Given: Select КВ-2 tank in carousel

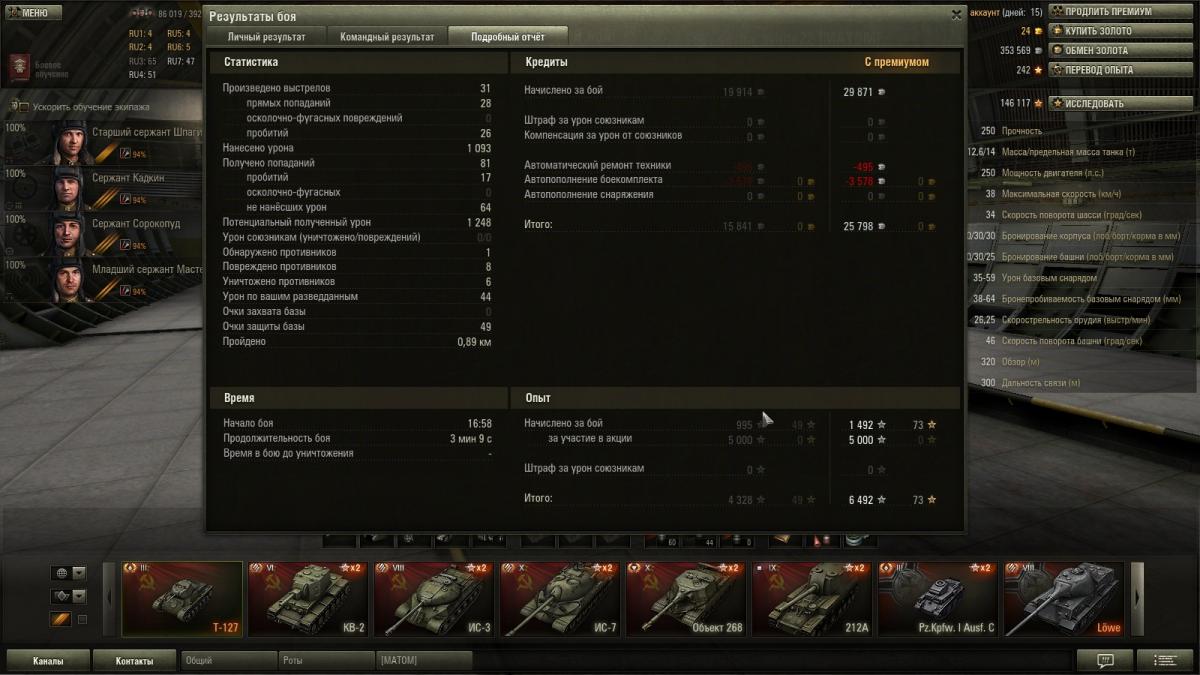Looking at the screenshot, I should pos(308,599).
